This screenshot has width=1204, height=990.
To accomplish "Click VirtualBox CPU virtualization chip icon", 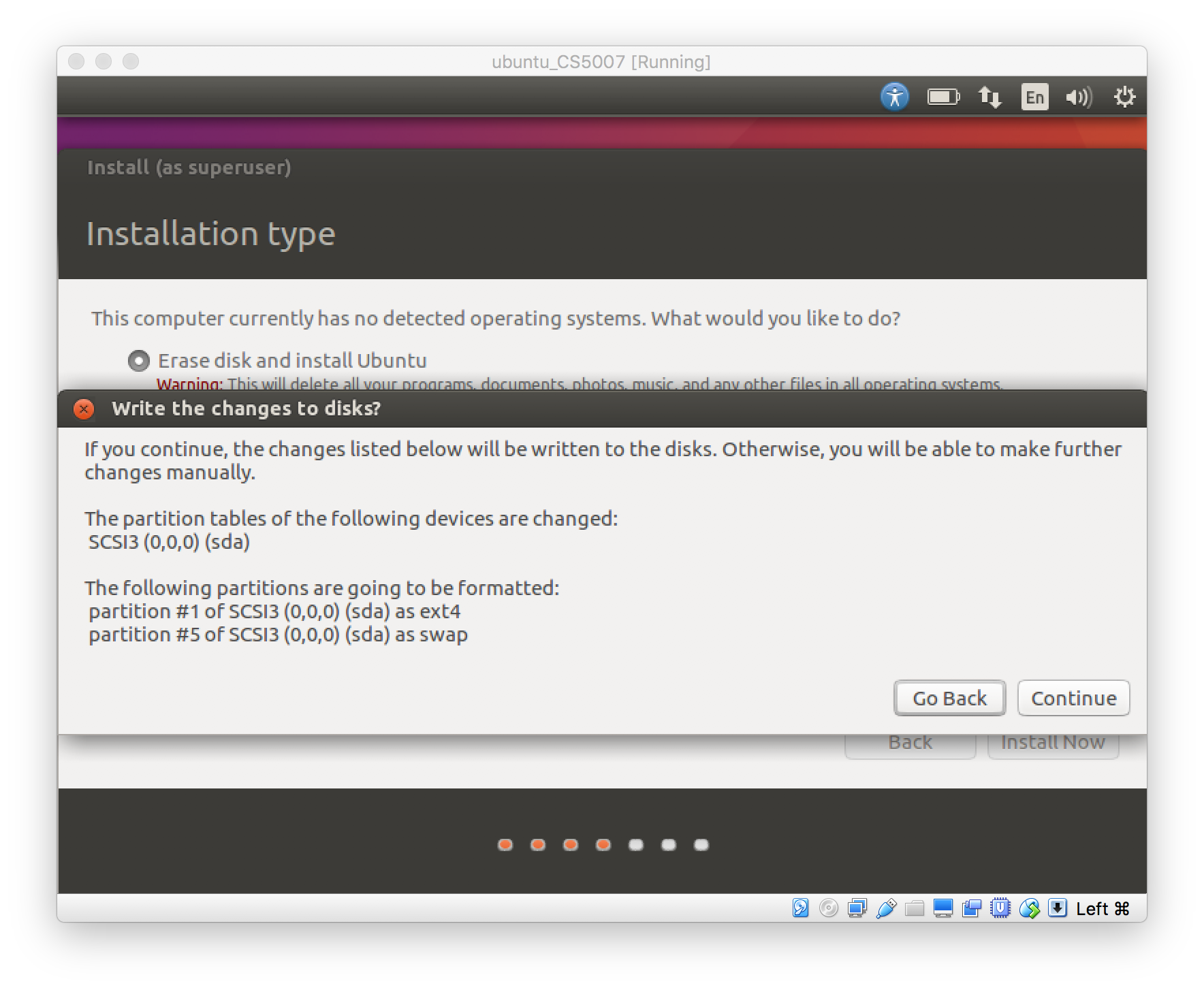I will [x=1000, y=908].
